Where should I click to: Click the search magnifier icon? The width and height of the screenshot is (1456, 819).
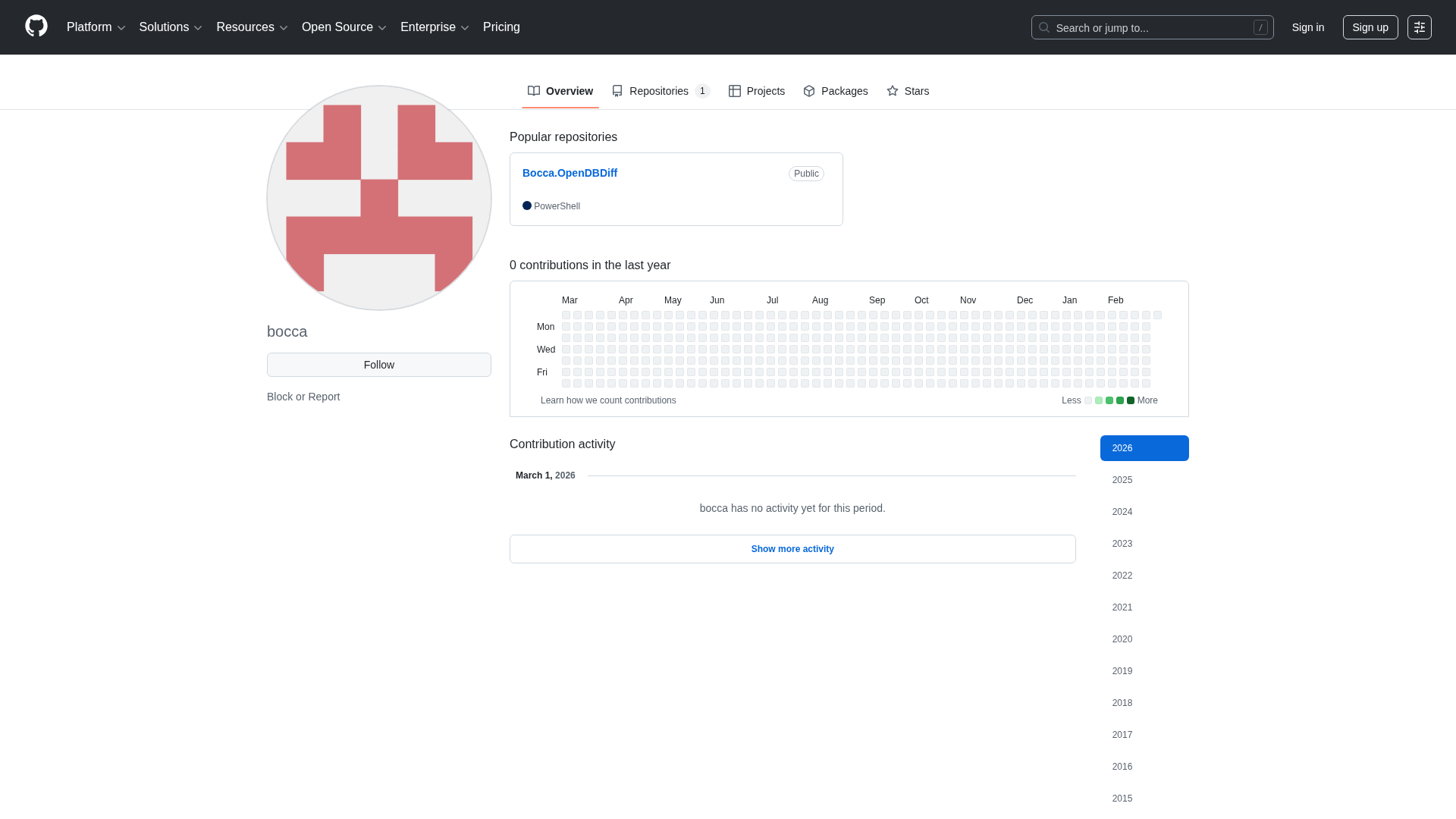[1044, 27]
